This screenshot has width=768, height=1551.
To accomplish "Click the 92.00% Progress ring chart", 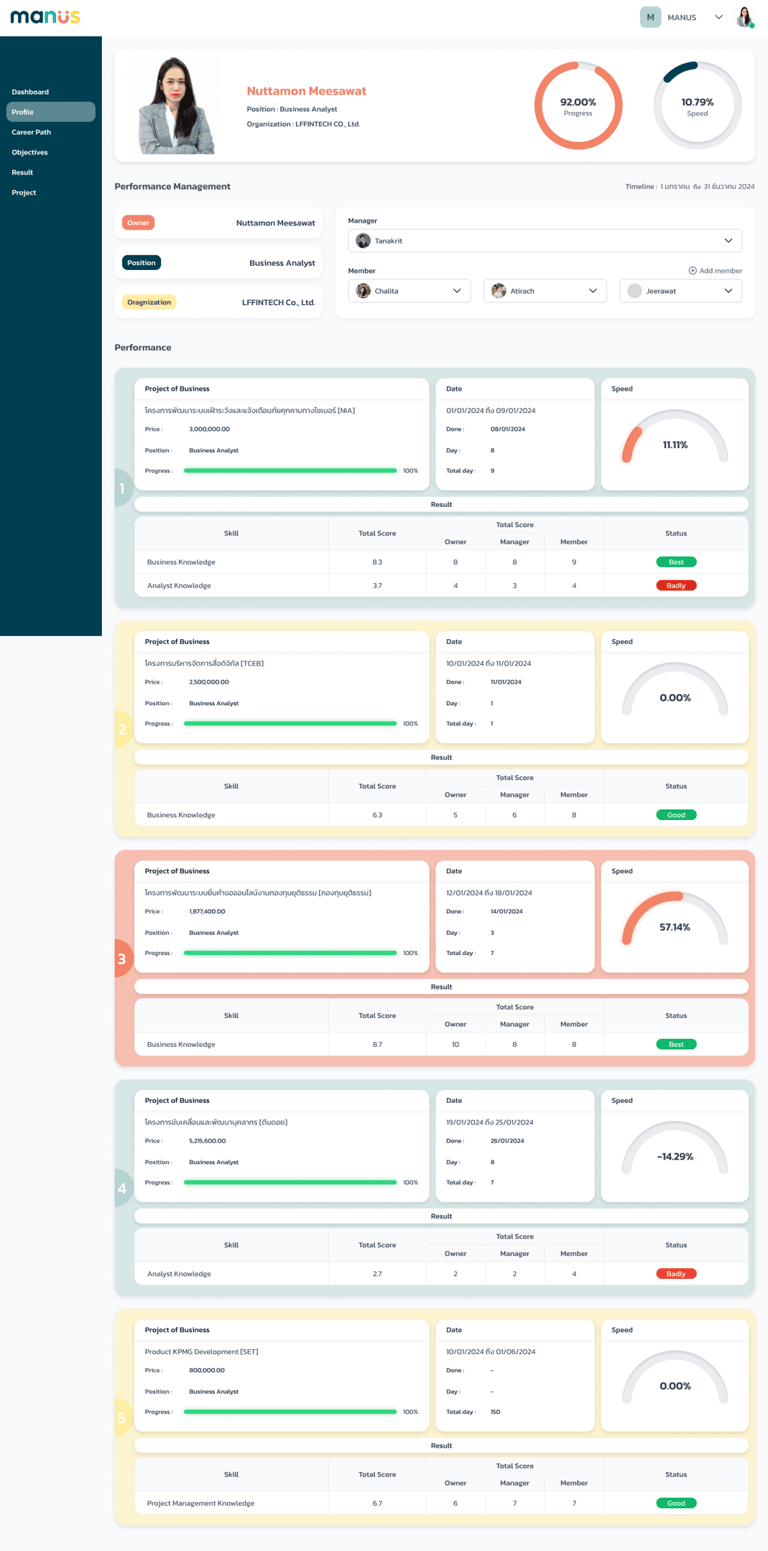I will pos(578,105).
